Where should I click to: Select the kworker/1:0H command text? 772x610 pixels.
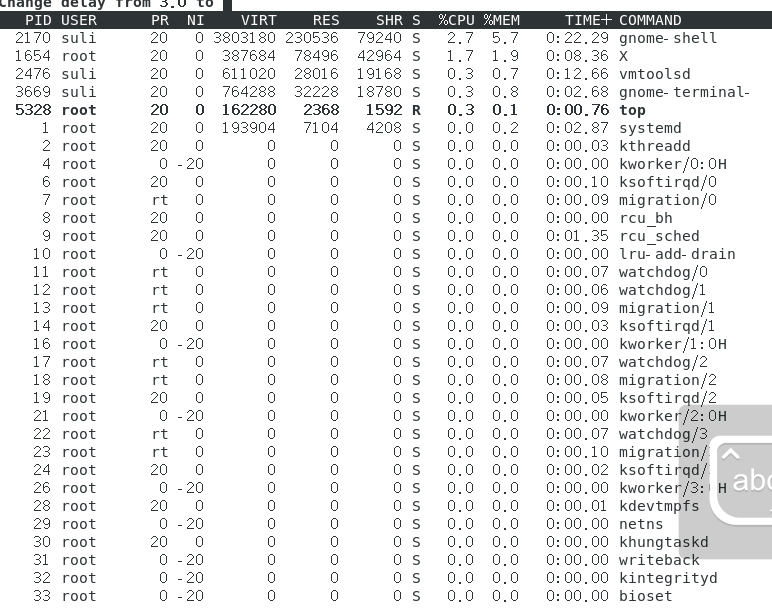pos(673,344)
